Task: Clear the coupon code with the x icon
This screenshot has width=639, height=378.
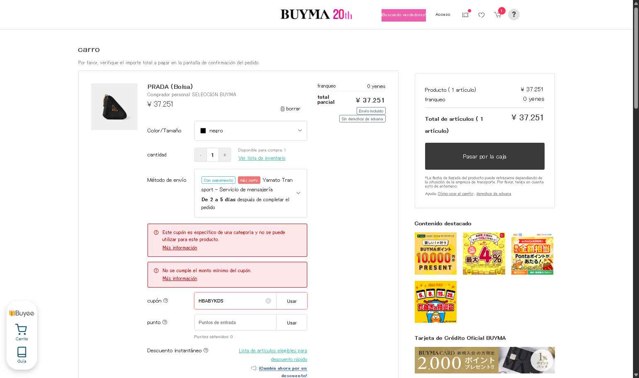Action: pyautogui.click(x=268, y=301)
